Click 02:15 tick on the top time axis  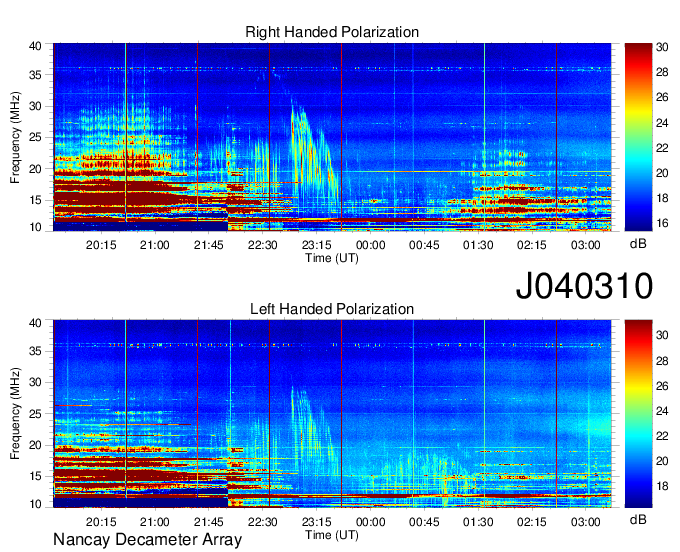coord(532,245)
